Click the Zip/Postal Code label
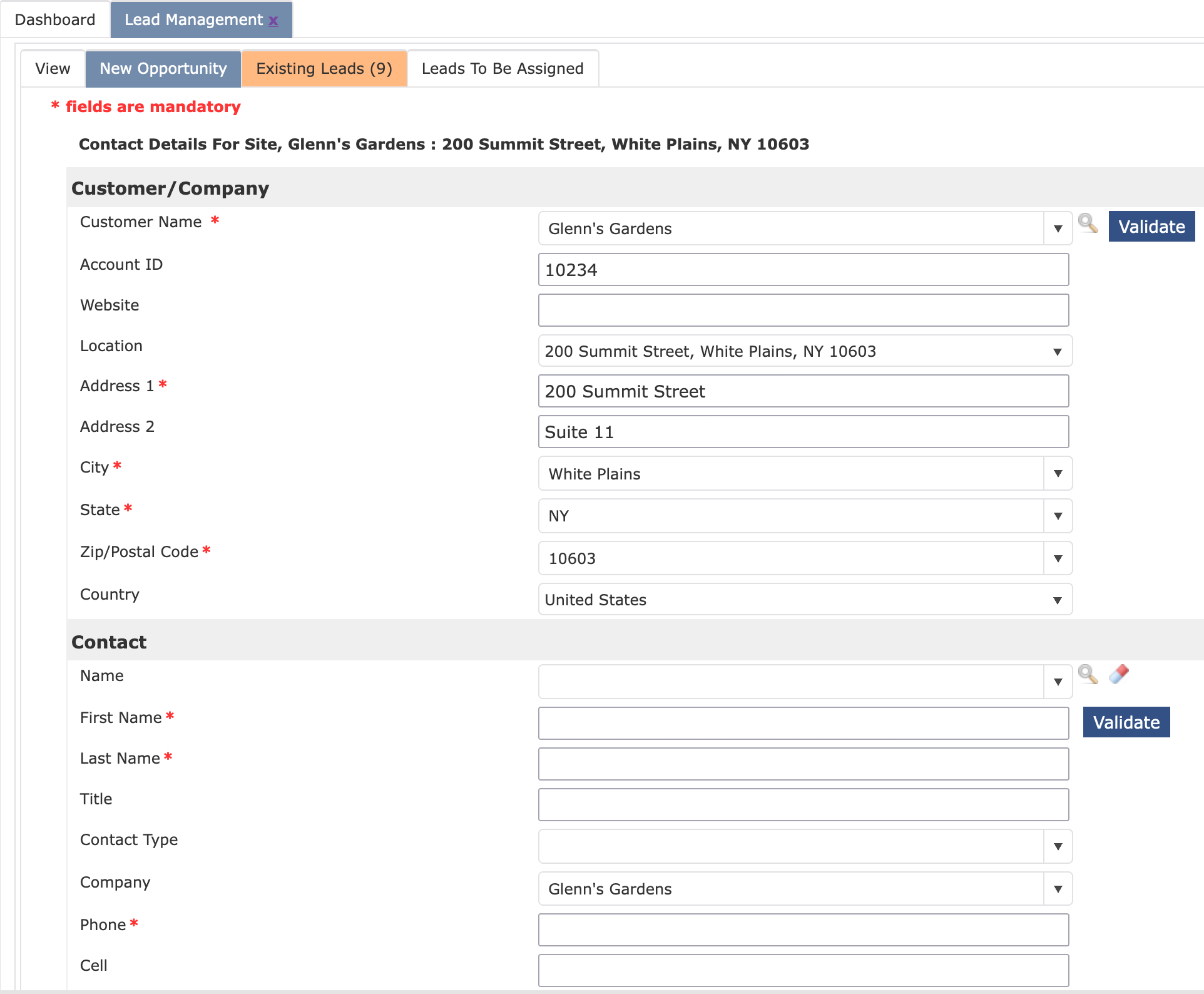This screenshot has width=1204, height=994. tap(139, 552)
